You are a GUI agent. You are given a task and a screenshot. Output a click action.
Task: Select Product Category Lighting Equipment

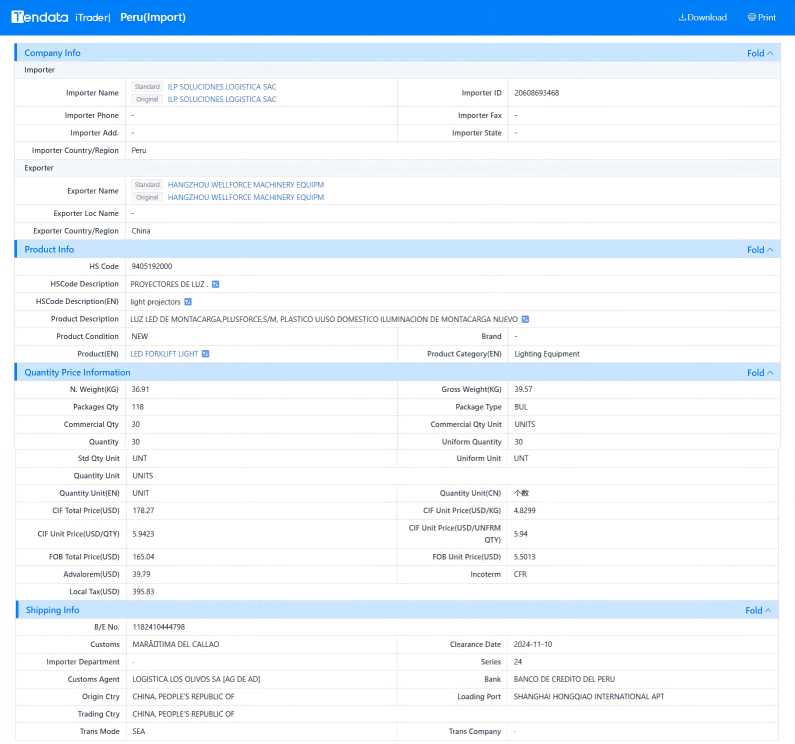point(547,354)
